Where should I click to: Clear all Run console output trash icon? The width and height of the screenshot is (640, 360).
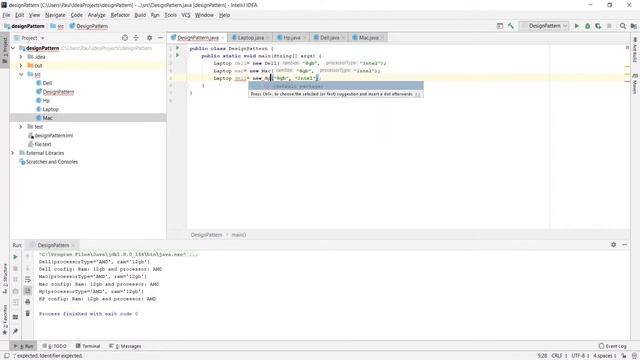[28, 313]
